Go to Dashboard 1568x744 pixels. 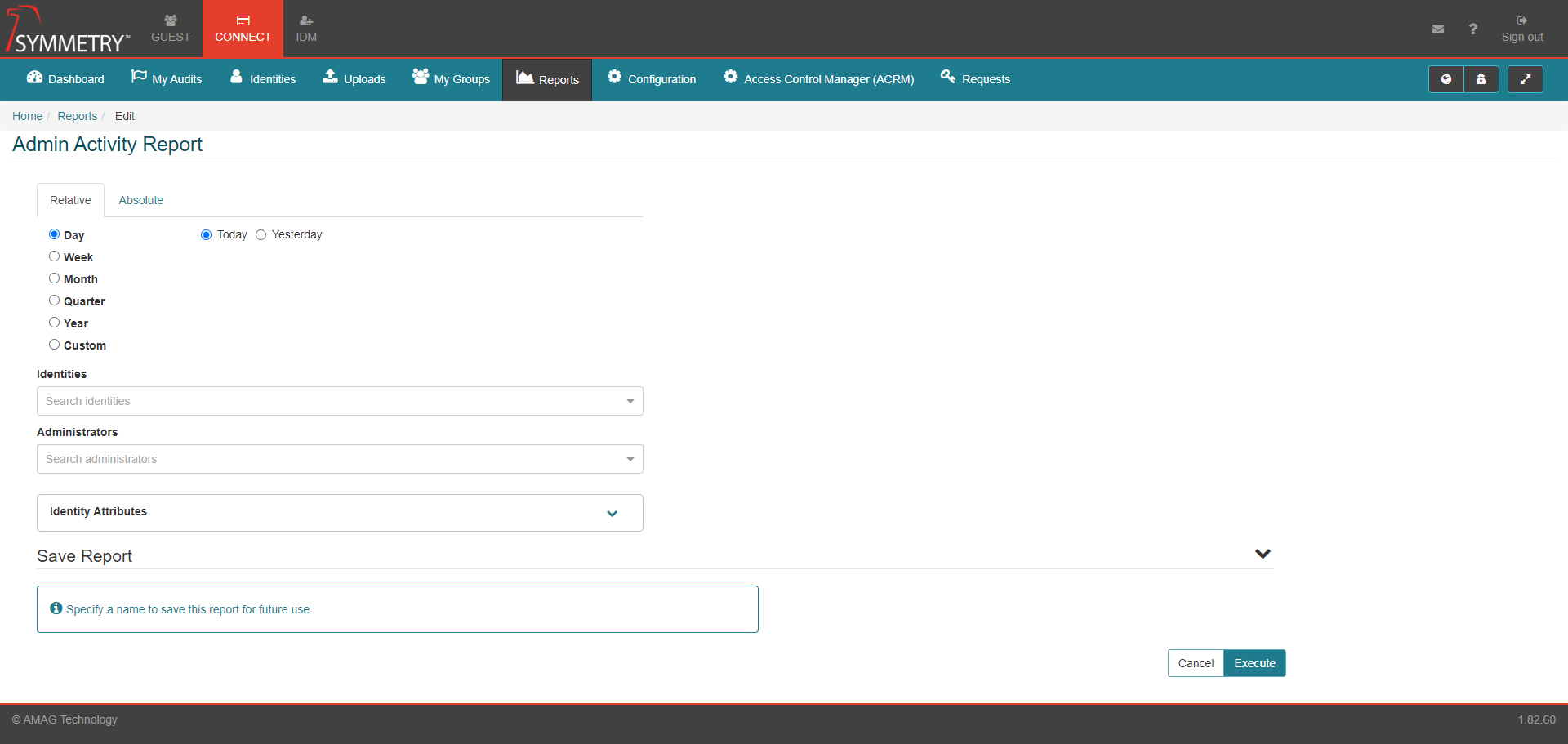pyautogui.click(x=65, y=79)
